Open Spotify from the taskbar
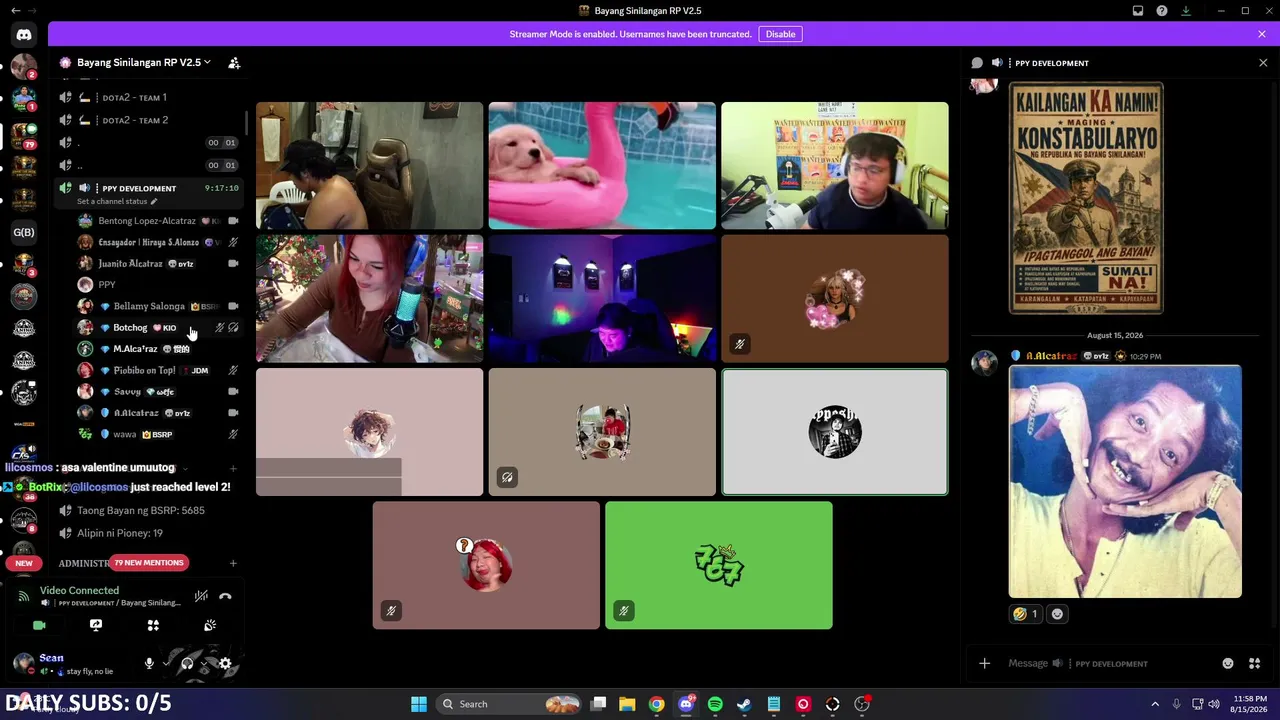The image size is (1280, 720). 715,704
